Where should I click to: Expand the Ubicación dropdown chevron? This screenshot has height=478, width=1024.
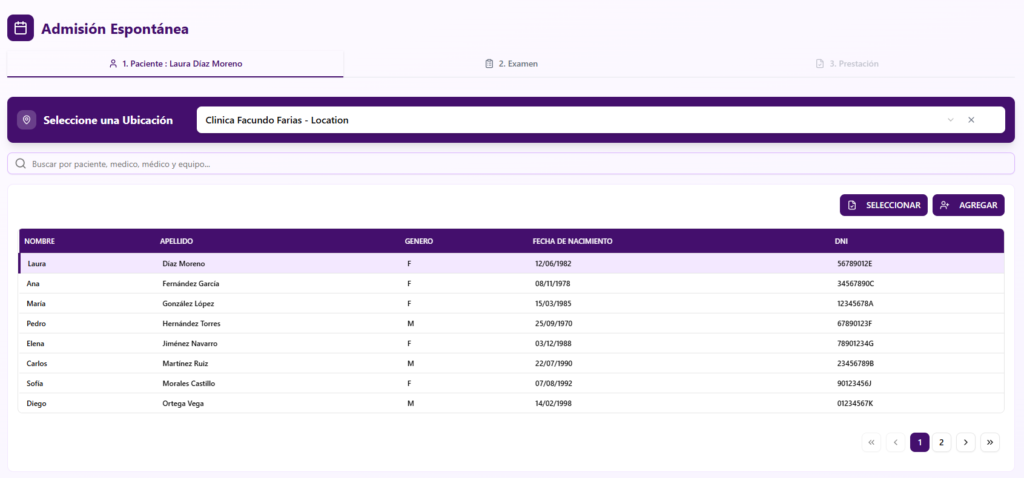[x=950, y=120]
